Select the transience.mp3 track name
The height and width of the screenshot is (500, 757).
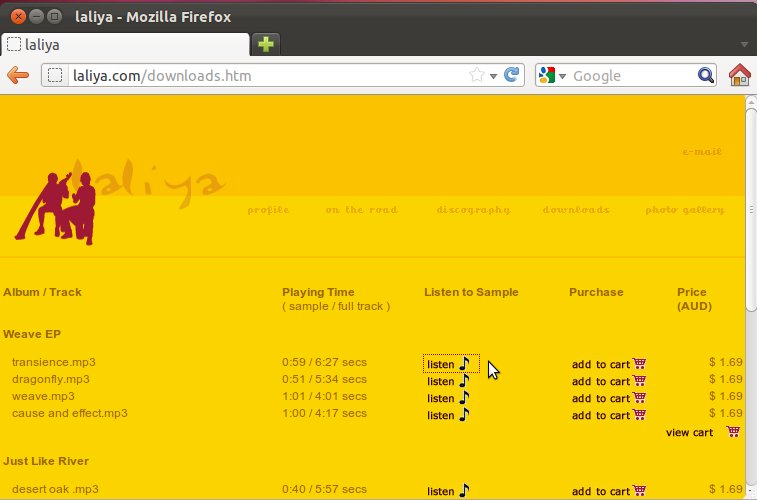coord(54,362)
